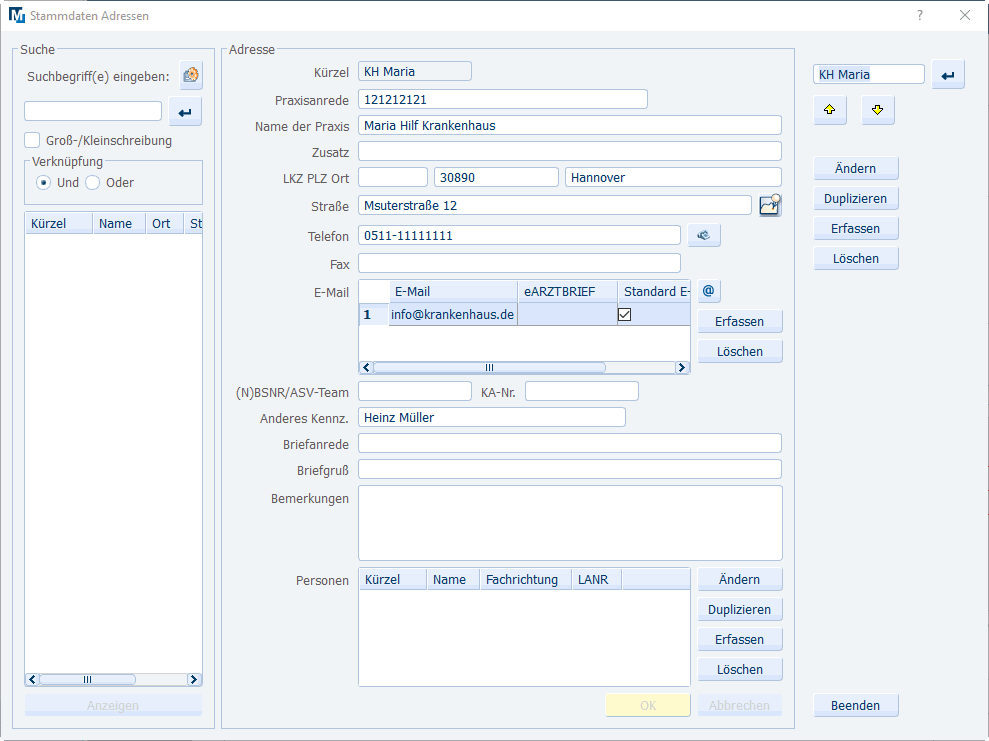Image resolution: width=989 pixels, height=741 pixels.
Task: Click the Beenden button
Action: coord(855,705)
